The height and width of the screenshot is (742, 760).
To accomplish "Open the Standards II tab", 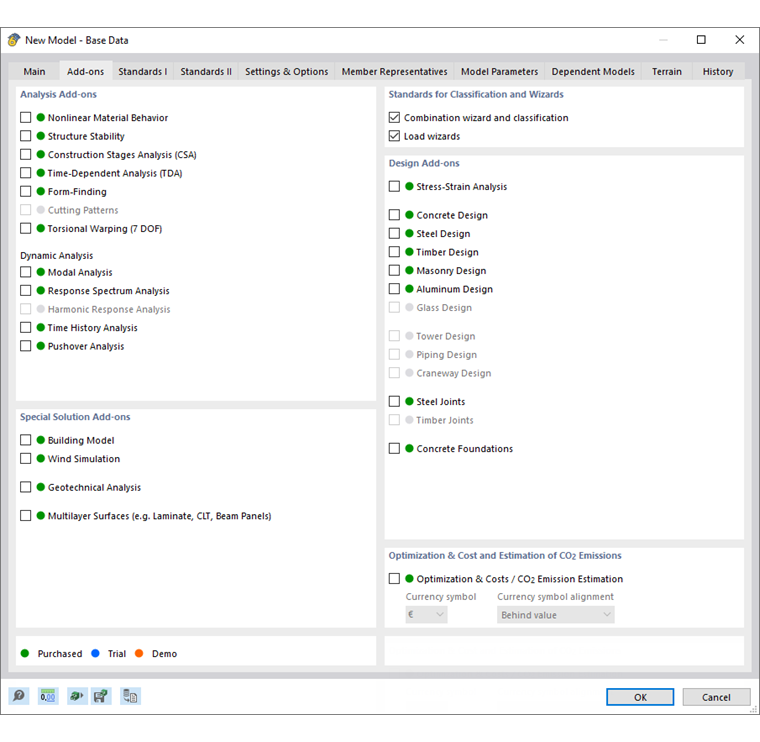I will [x=206, y=71].
